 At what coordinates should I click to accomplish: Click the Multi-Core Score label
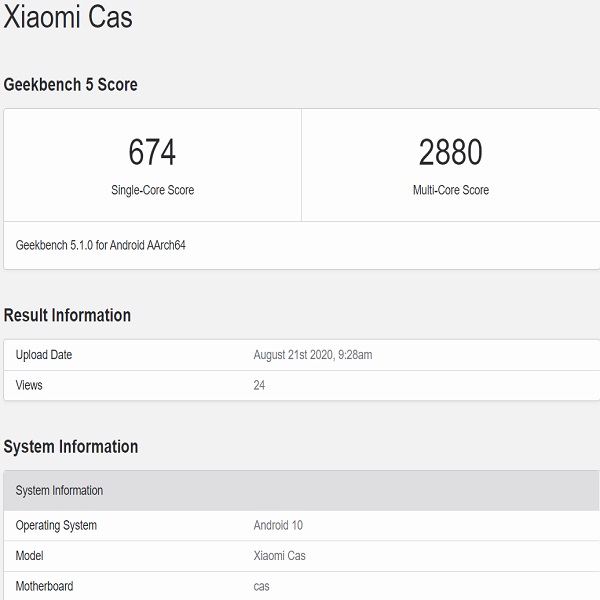point(451,190)
